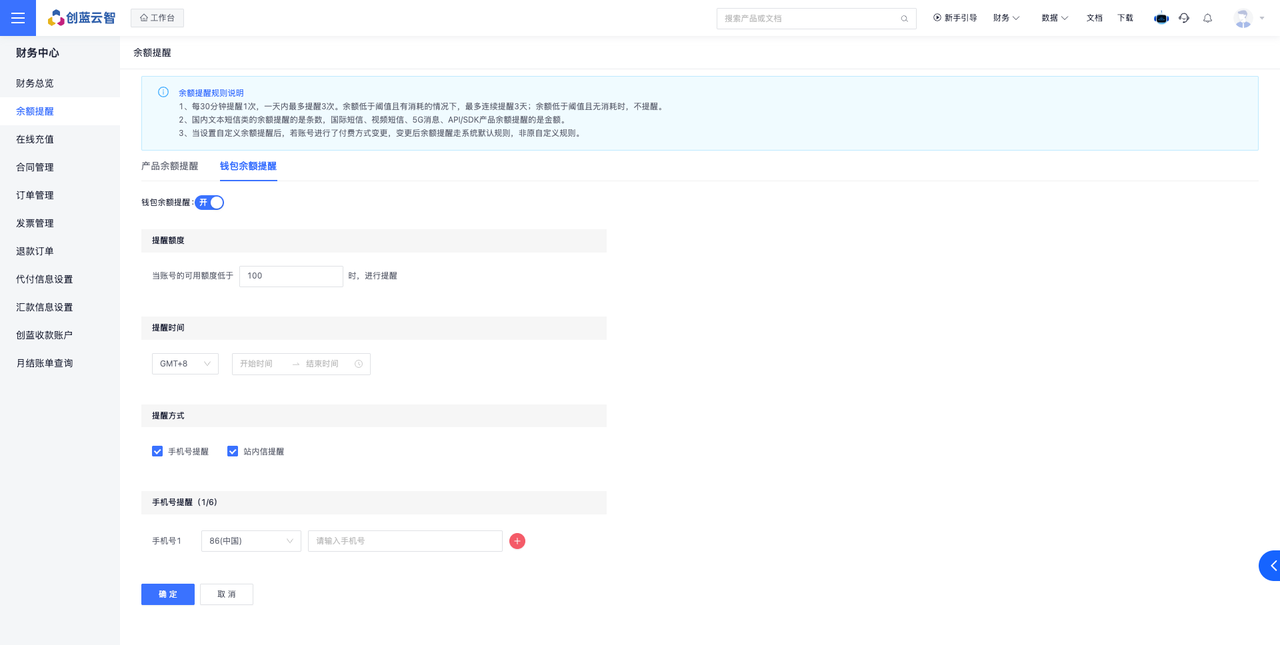Click red plus to add phone number
This screenshot has height=645, width=1280.
[x=517, y=541]
